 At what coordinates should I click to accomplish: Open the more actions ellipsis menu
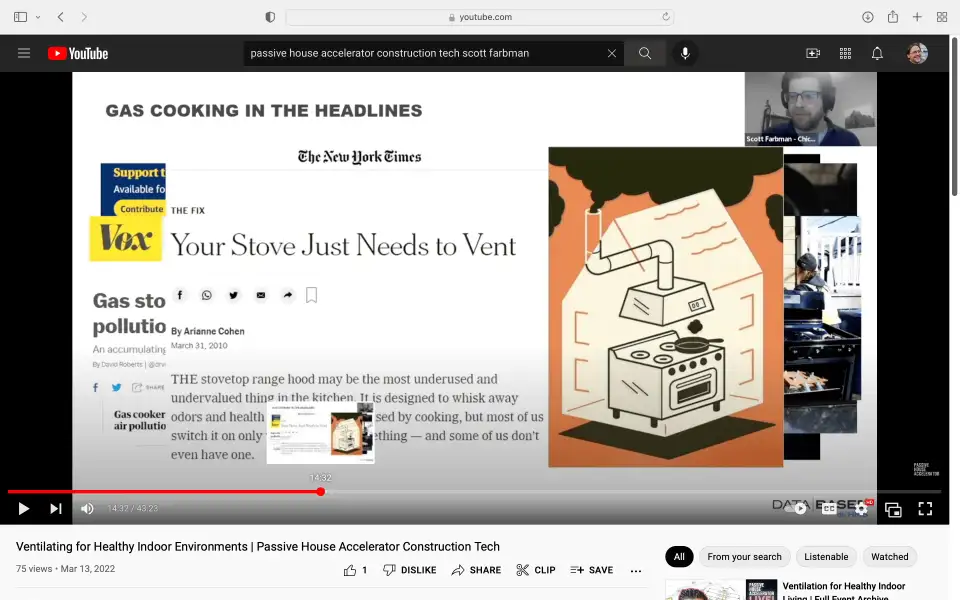coord(636,570)
